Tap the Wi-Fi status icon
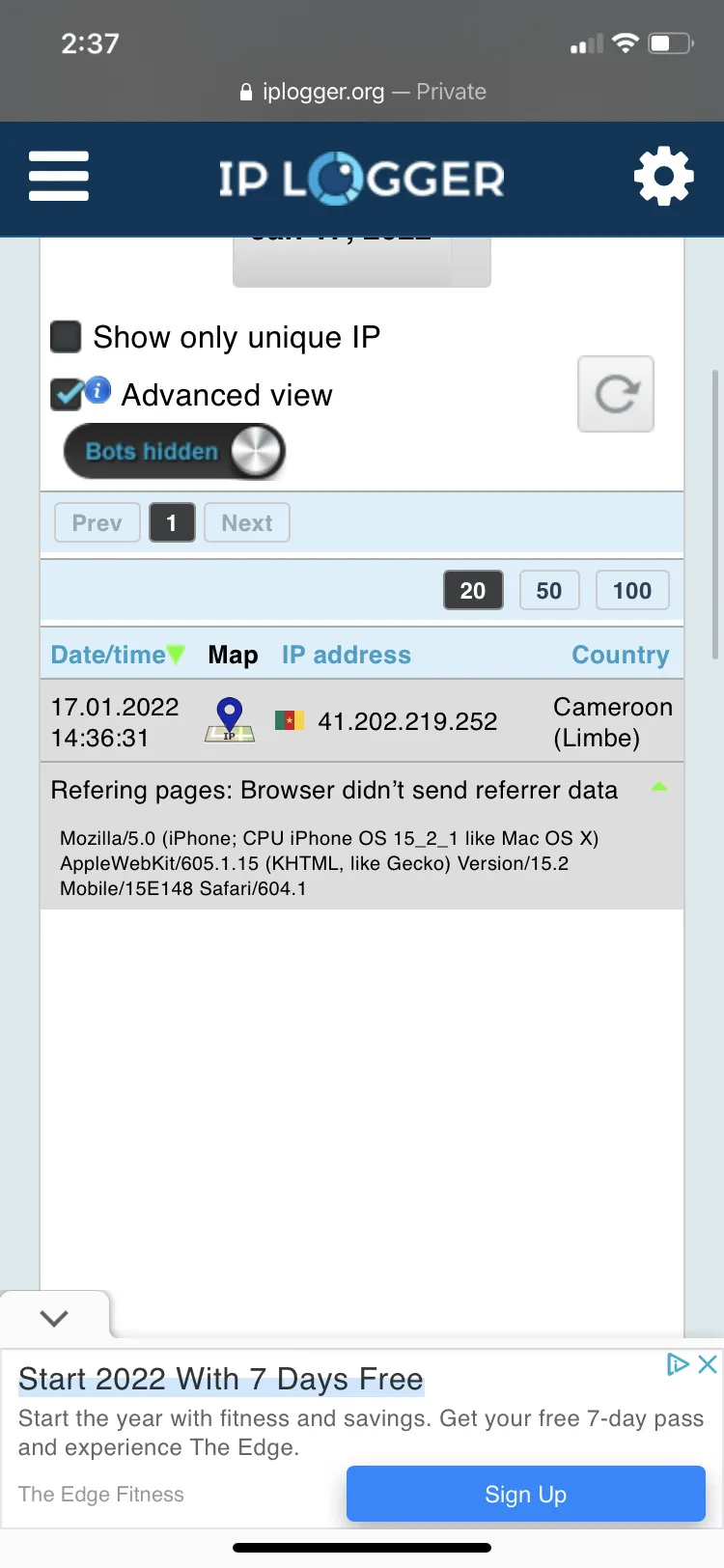The height and width of the screenshot is (1568, 724). [626, 42]
